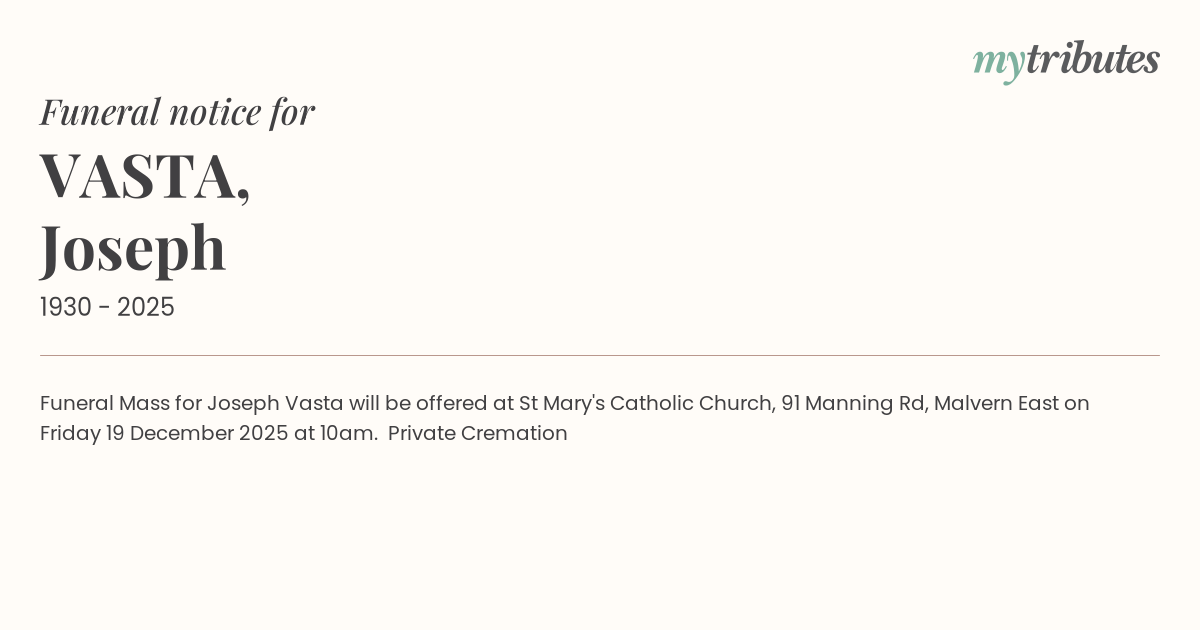Click the large first name Joseph
Image resolution: width=1200 pixels, height=630 pixels.
[133, 247]
